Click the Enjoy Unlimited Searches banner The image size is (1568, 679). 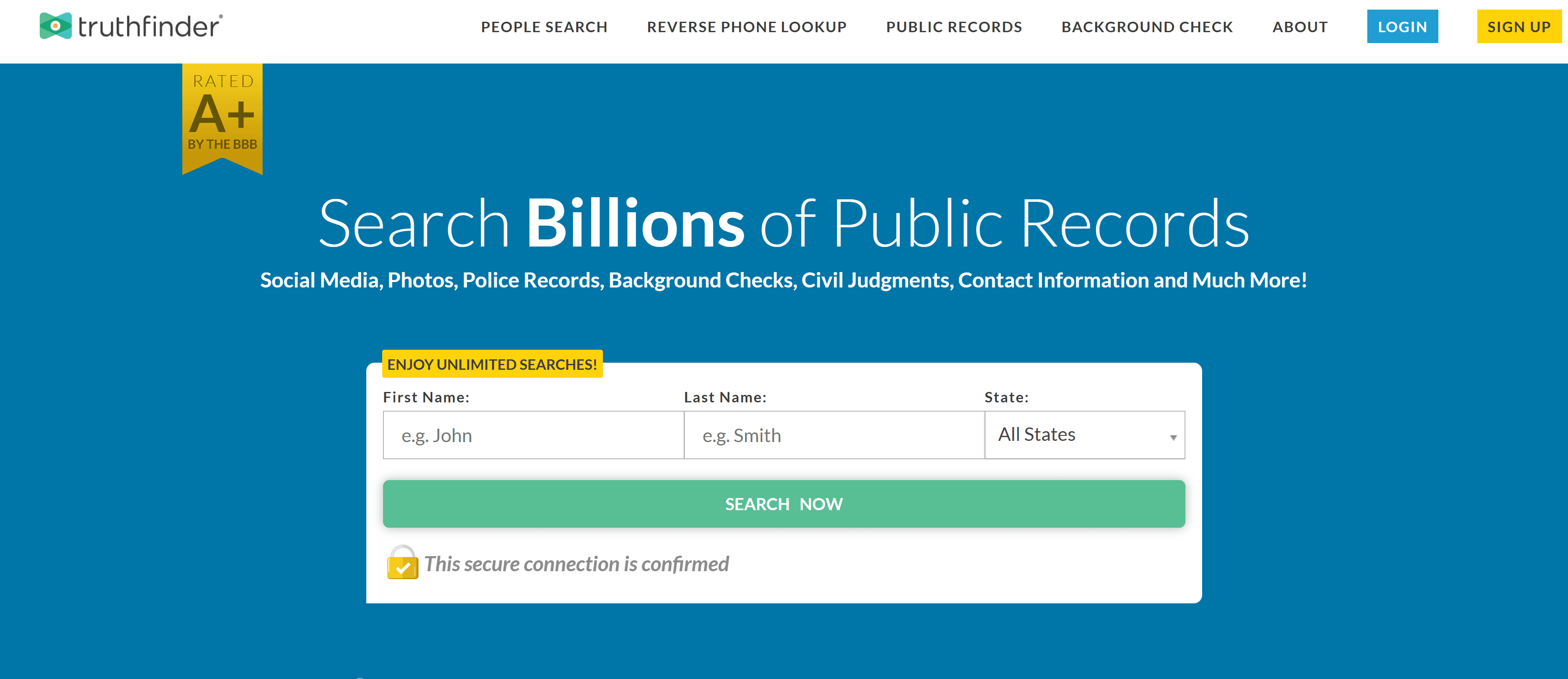(x=492, y=364)
